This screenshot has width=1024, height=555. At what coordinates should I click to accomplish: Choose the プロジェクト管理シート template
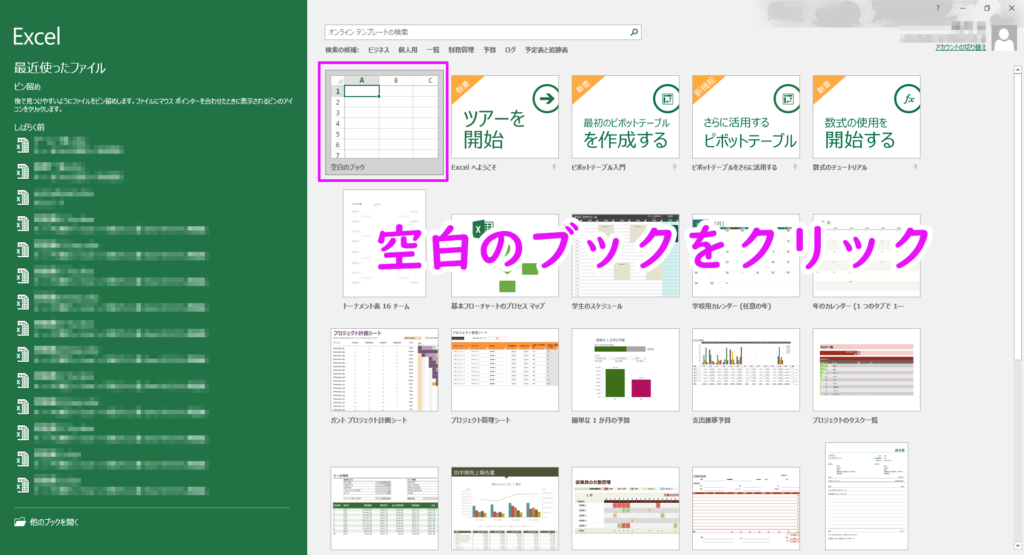pos(505,370)
